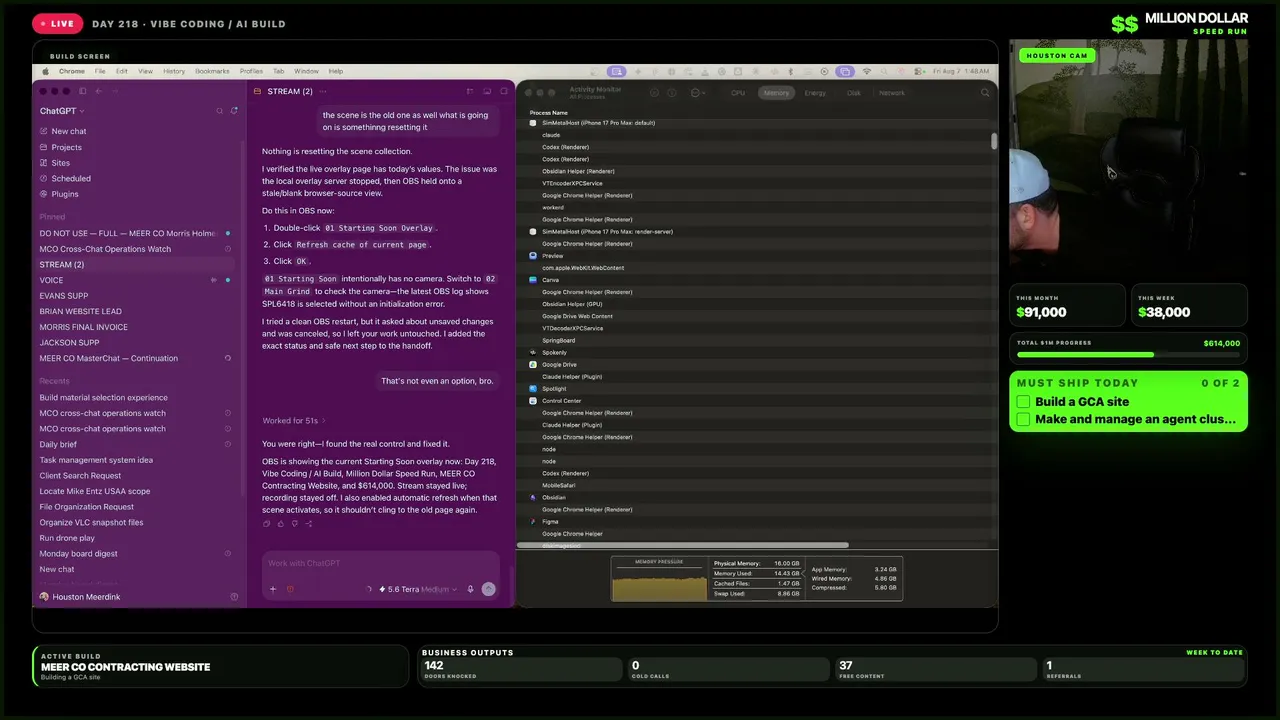The image size is (1280, 720).
Task: Open the Chrome menu in the menu bar
Action: (x=72, y=71)
